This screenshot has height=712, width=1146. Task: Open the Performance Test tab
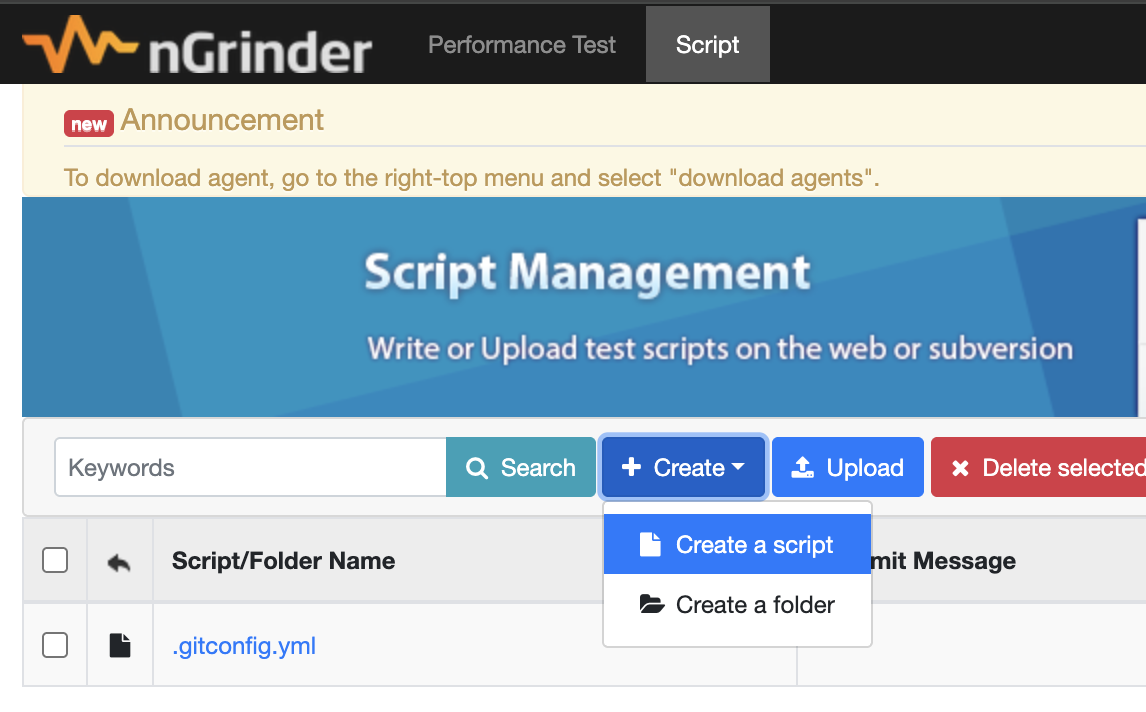tap(522, 45)
